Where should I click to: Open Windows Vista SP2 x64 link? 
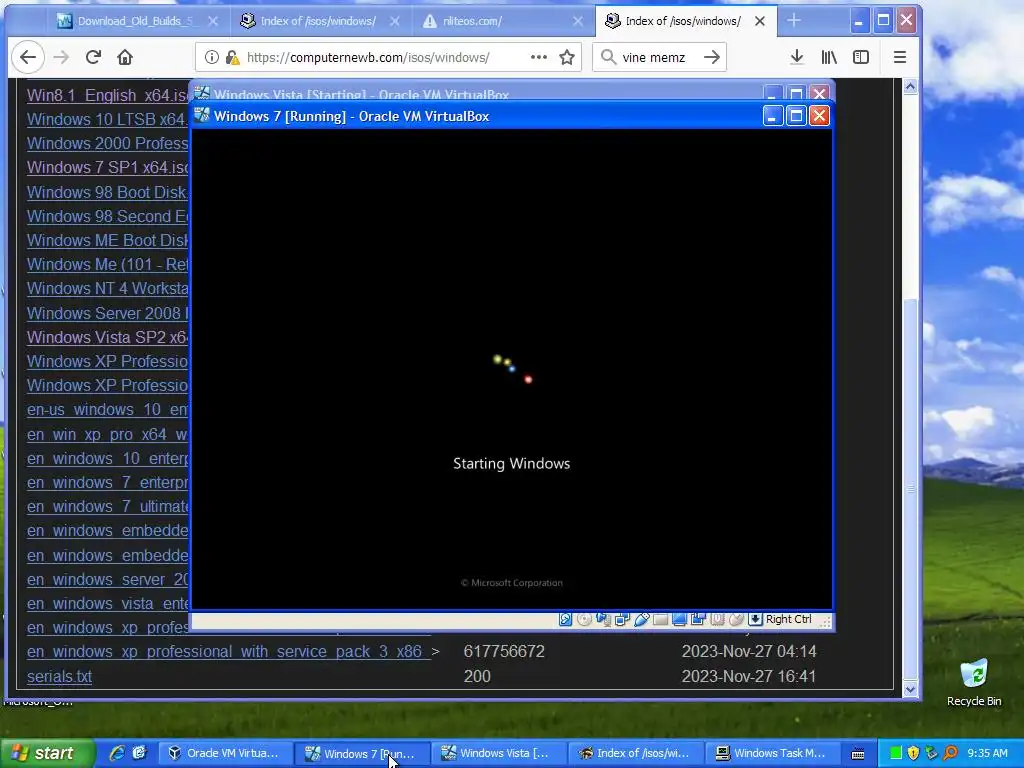click(108, 338)
